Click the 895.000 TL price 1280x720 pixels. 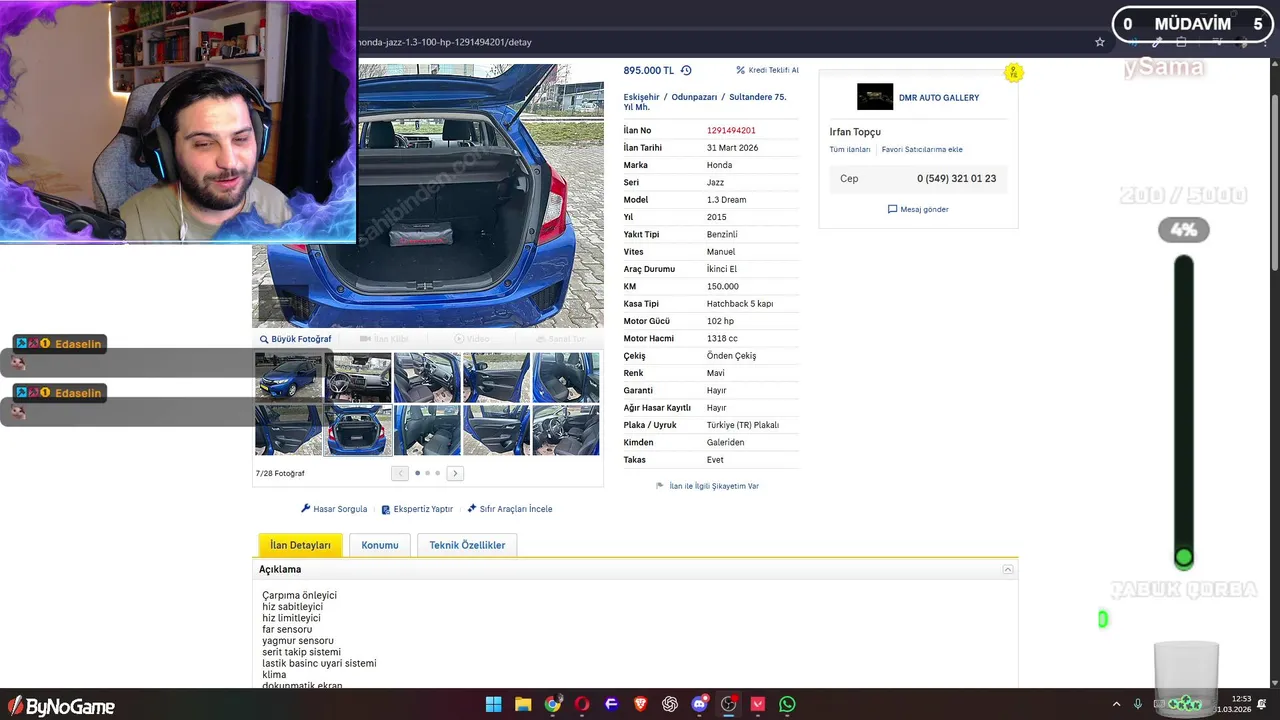click(x=649, y=70)
